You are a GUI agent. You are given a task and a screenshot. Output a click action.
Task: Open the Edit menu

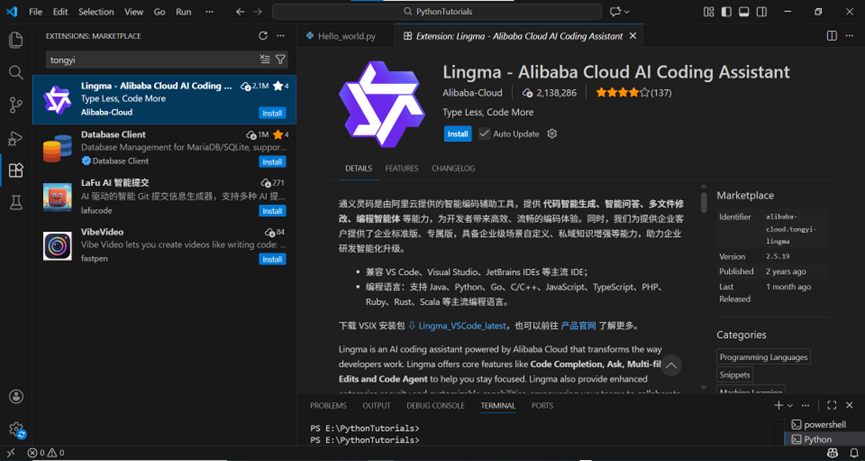coord(61,12)
